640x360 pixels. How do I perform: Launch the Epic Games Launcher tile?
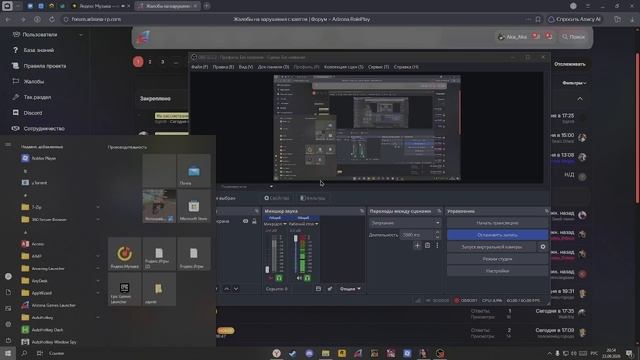coord(124,289)
